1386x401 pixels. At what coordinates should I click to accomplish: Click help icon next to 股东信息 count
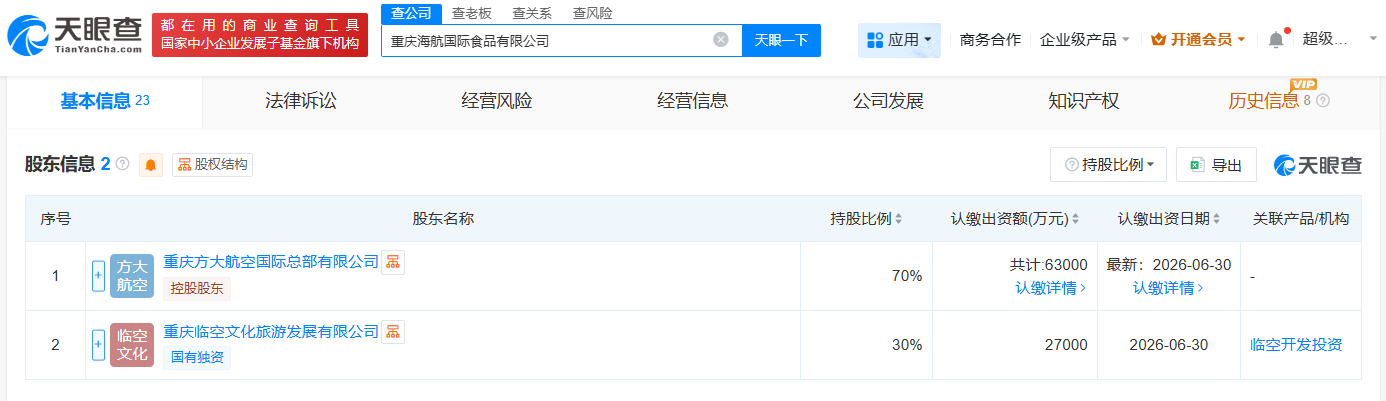tap(123, 164)
